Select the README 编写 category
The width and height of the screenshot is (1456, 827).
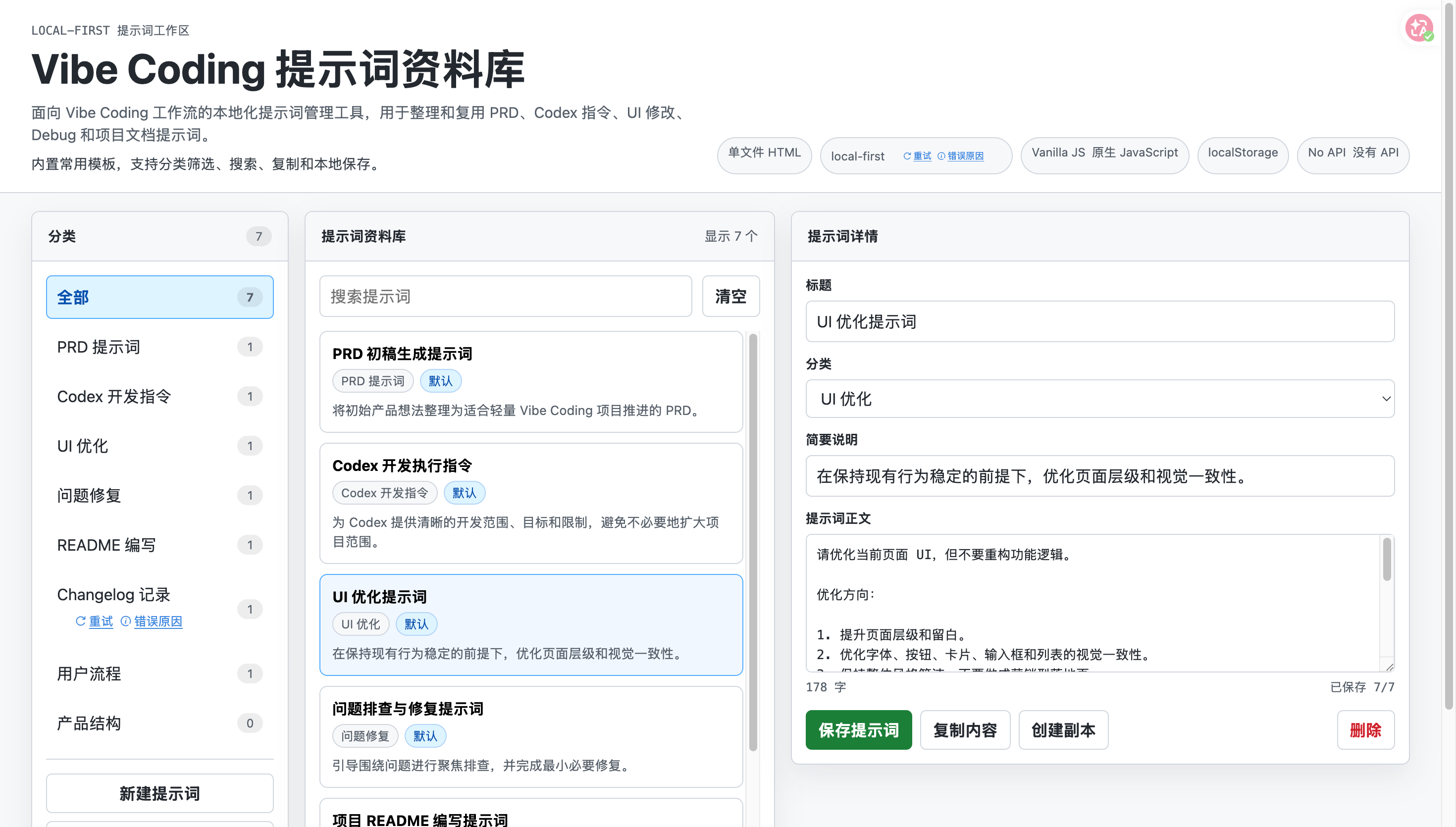[159, 545]
